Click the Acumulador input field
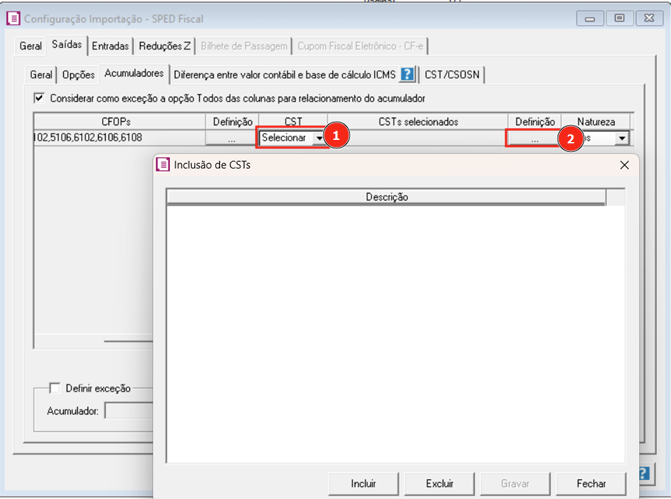Screen dimensions: 671x499 (x=128, y=409)
